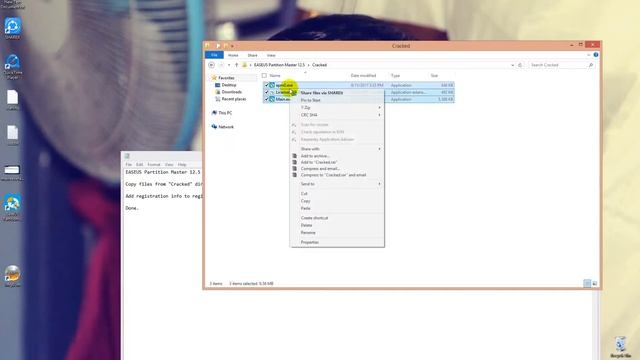Open the EaseUS Partition Master desktop shortcut

[x=12, y=207]
